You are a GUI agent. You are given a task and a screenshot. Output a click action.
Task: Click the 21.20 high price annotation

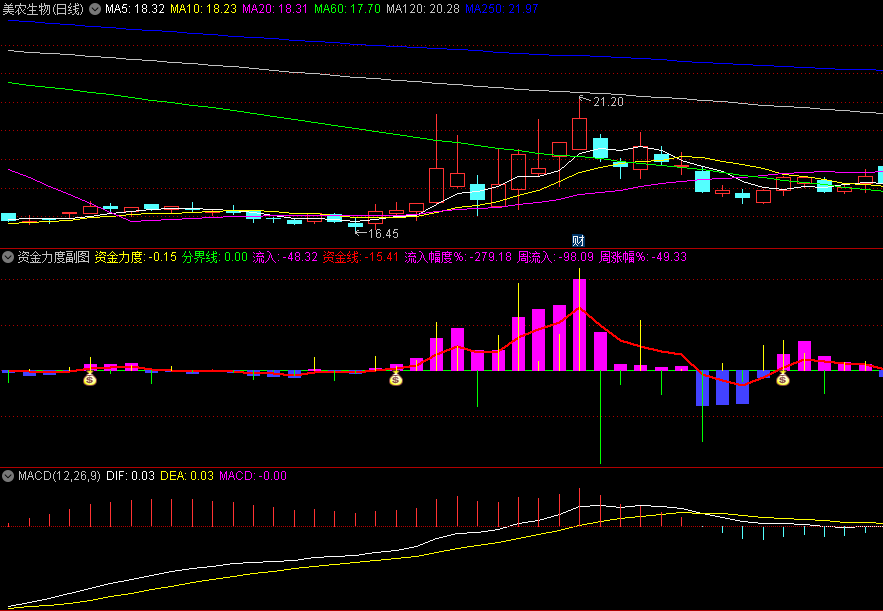coord(608,102)
